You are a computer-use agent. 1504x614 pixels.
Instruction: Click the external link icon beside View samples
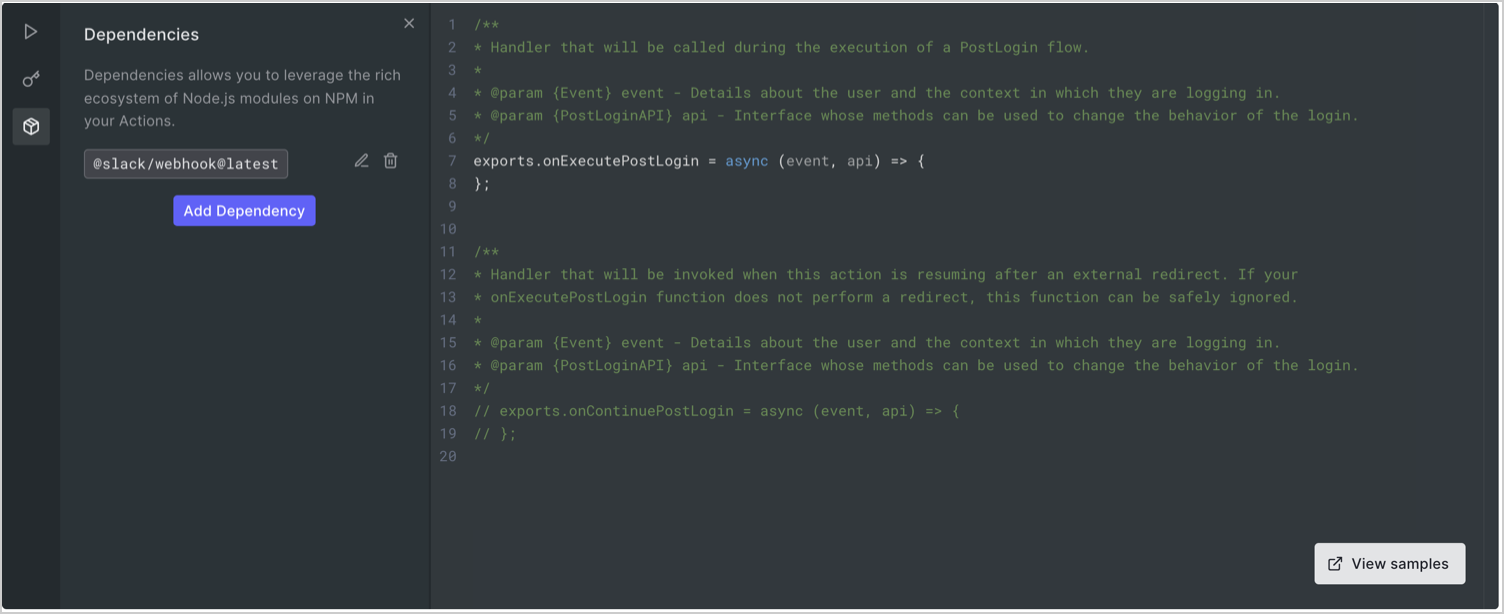pos(1335,563)
